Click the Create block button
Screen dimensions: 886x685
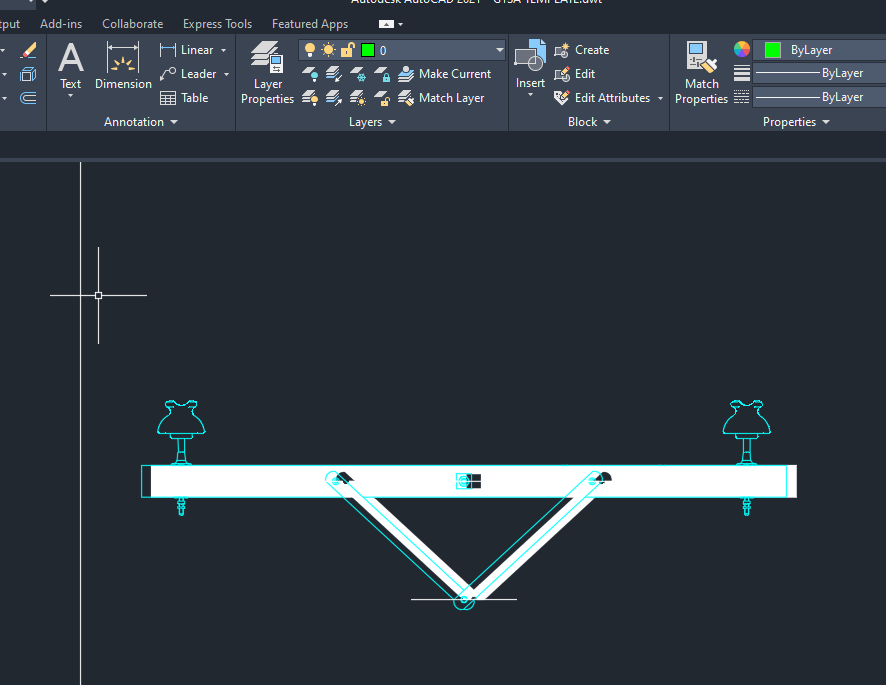pyautogui.click(x=582, y=49)
